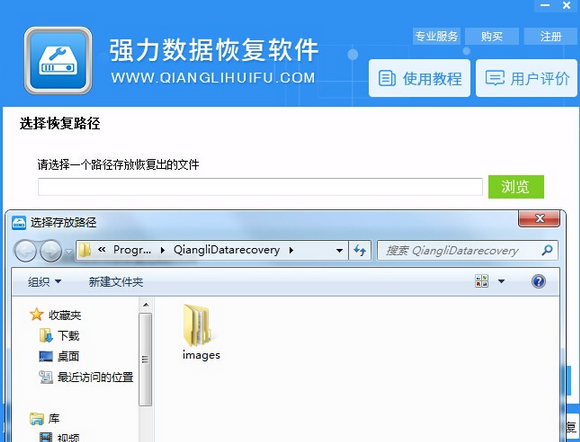Screen dimensions: 580x442
Task: Click the change view icon
Action: pyautogui.click(x=482, y=281)
